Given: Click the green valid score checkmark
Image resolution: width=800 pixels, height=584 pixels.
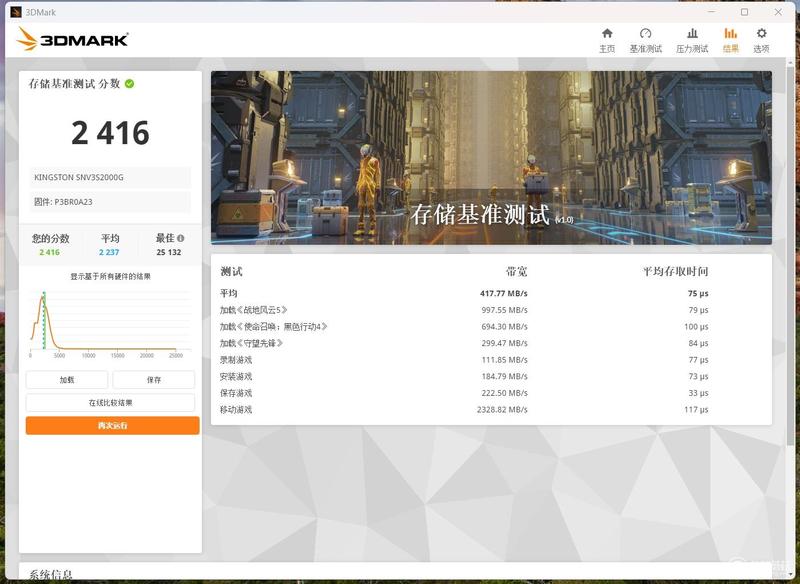Looking at the screenshot, I should point(130,84).
